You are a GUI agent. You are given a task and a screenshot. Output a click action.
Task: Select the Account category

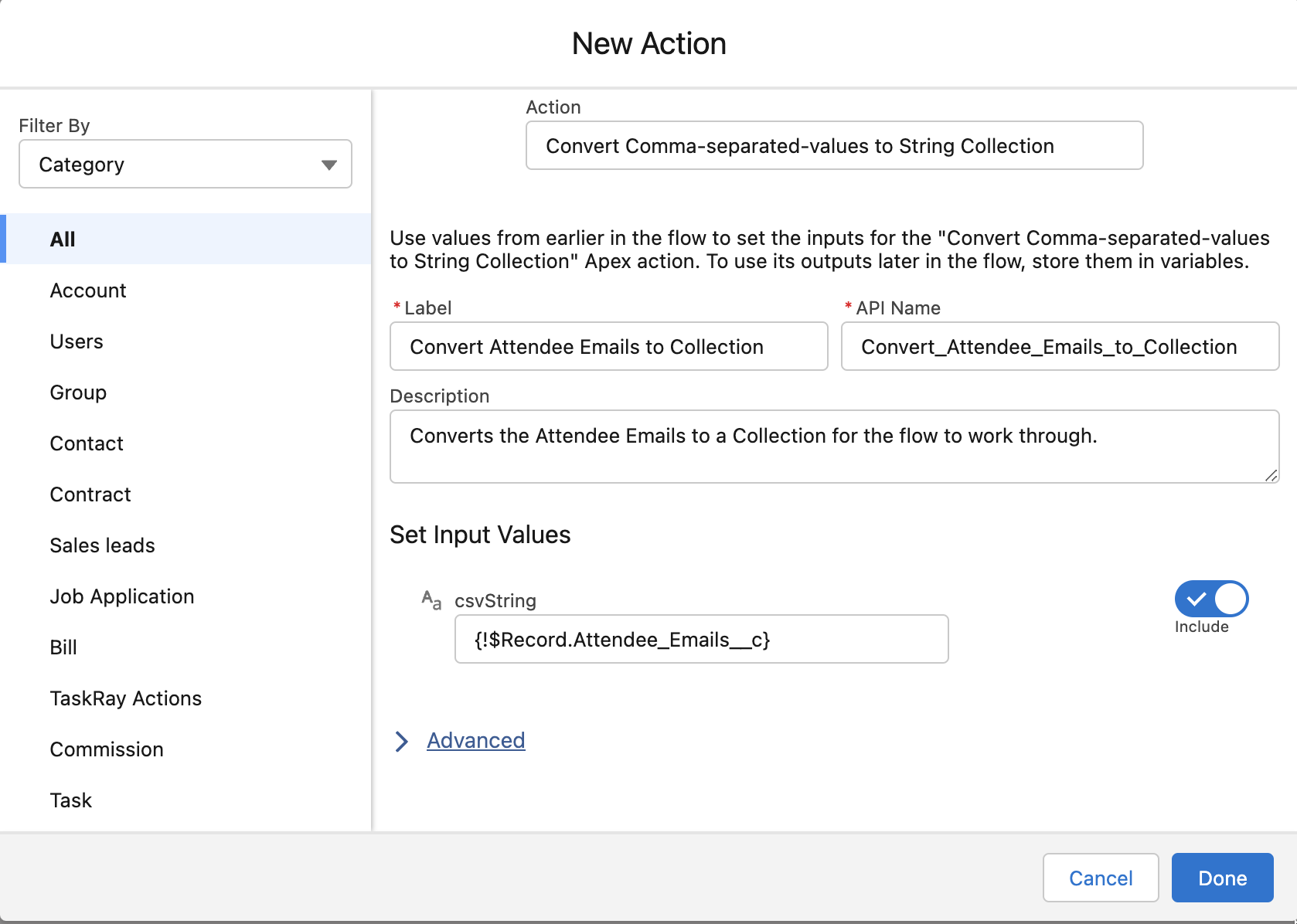pos(87,290)
